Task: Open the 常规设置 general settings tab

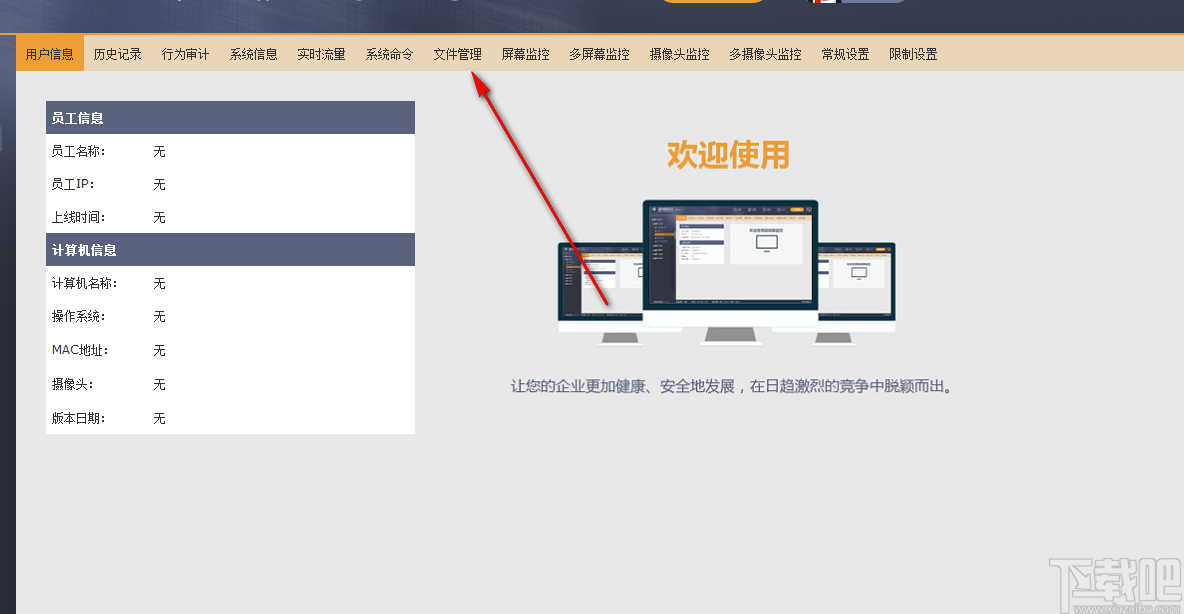Action: point(844,54)
